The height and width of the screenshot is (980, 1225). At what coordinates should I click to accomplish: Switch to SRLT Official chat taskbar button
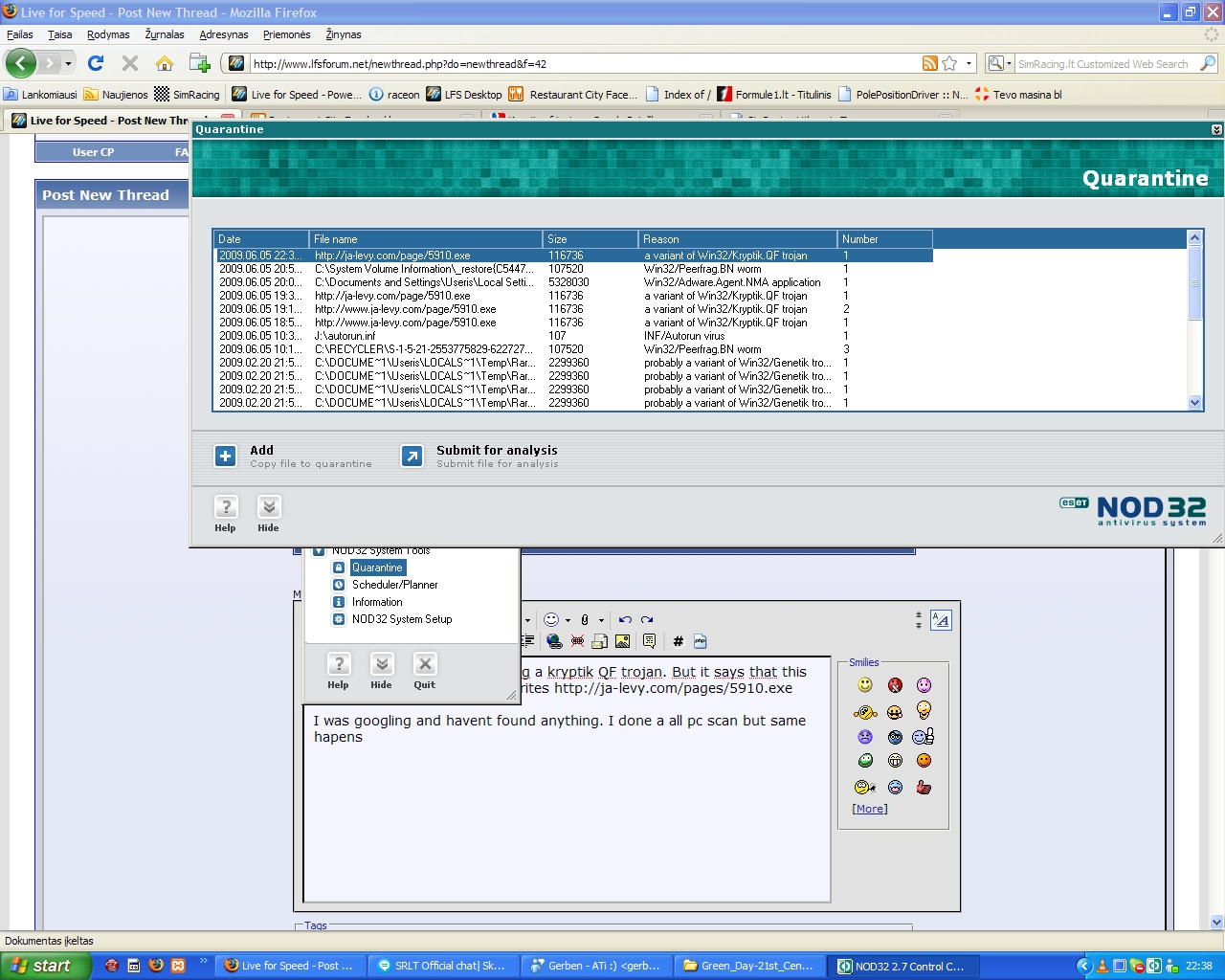click(x=443, y=966)
